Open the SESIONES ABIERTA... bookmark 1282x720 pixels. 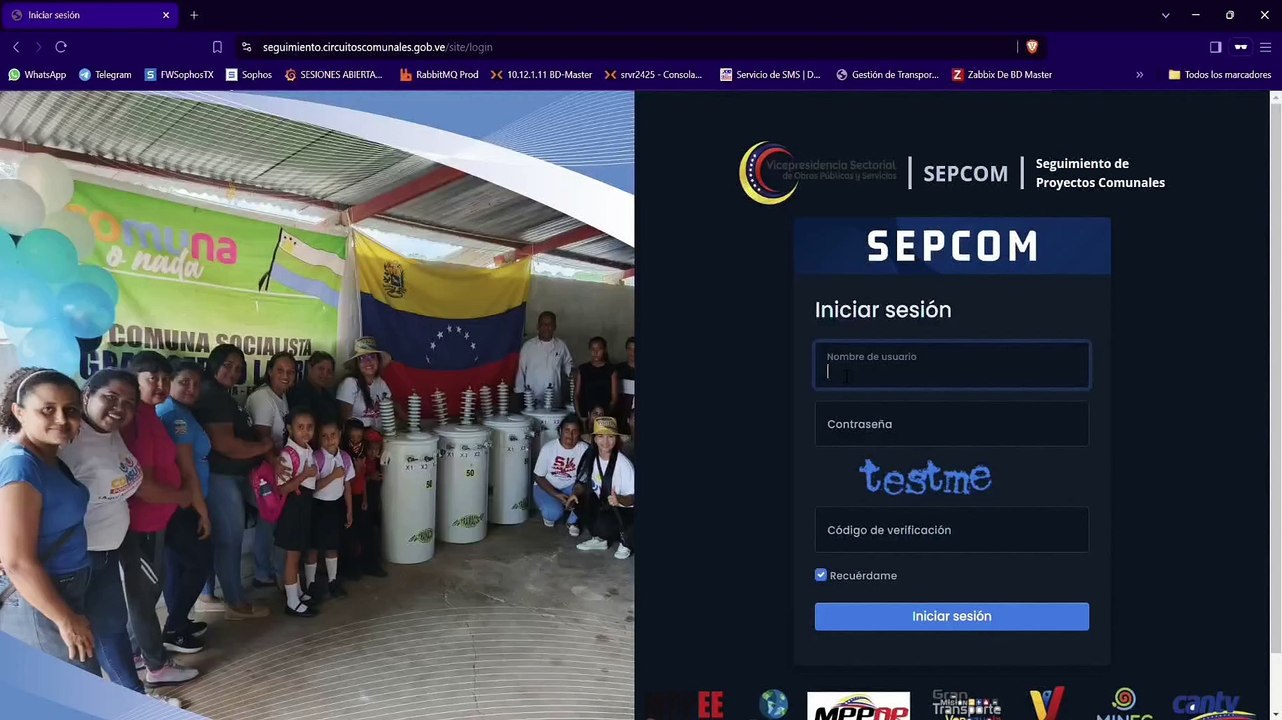coord(334,75)
